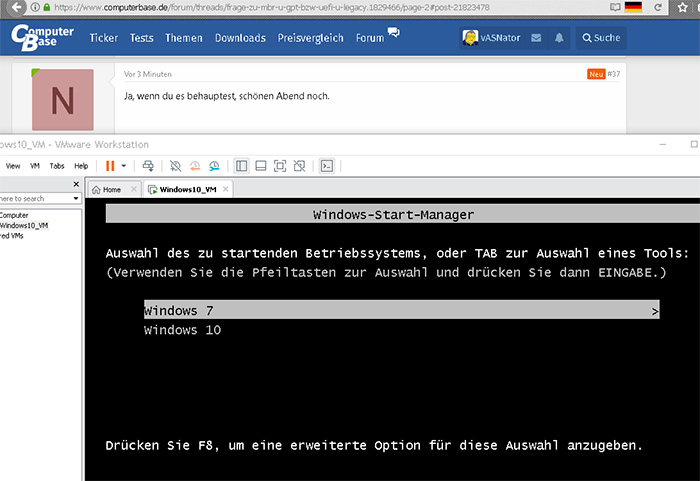Toggle the console view icon
The width and height of the screenshot is (700, 481).
click(x=327, y=166)
